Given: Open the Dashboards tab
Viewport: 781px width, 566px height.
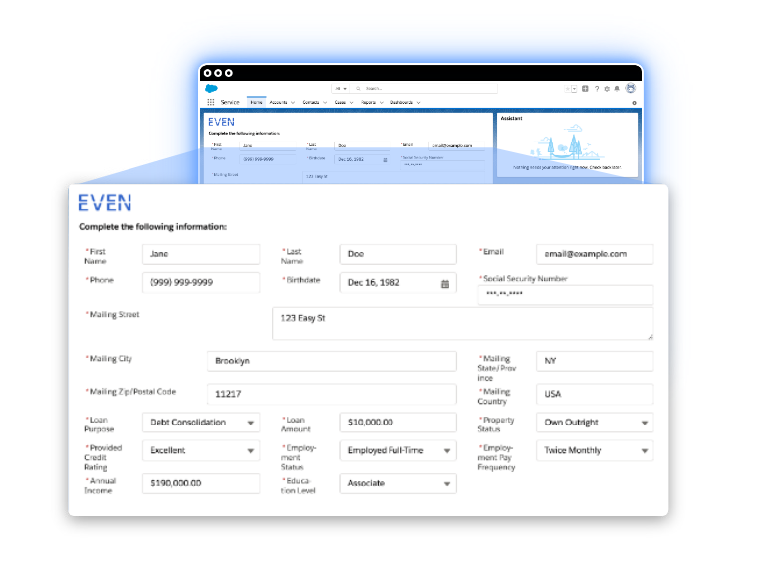Looking at the screenshot, I should (x=401, y=102).
